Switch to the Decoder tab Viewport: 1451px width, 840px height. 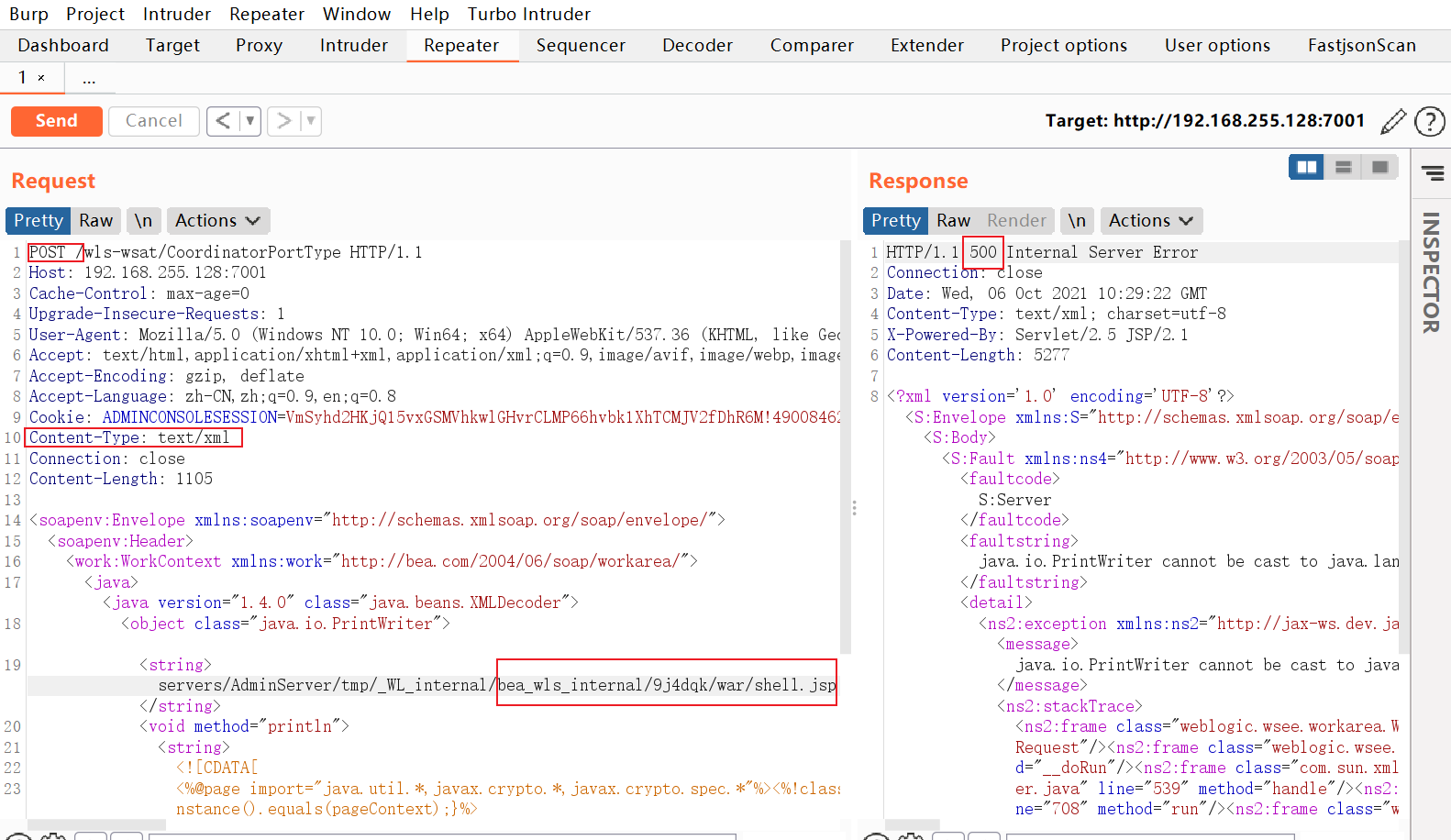(x=697, y=45)
